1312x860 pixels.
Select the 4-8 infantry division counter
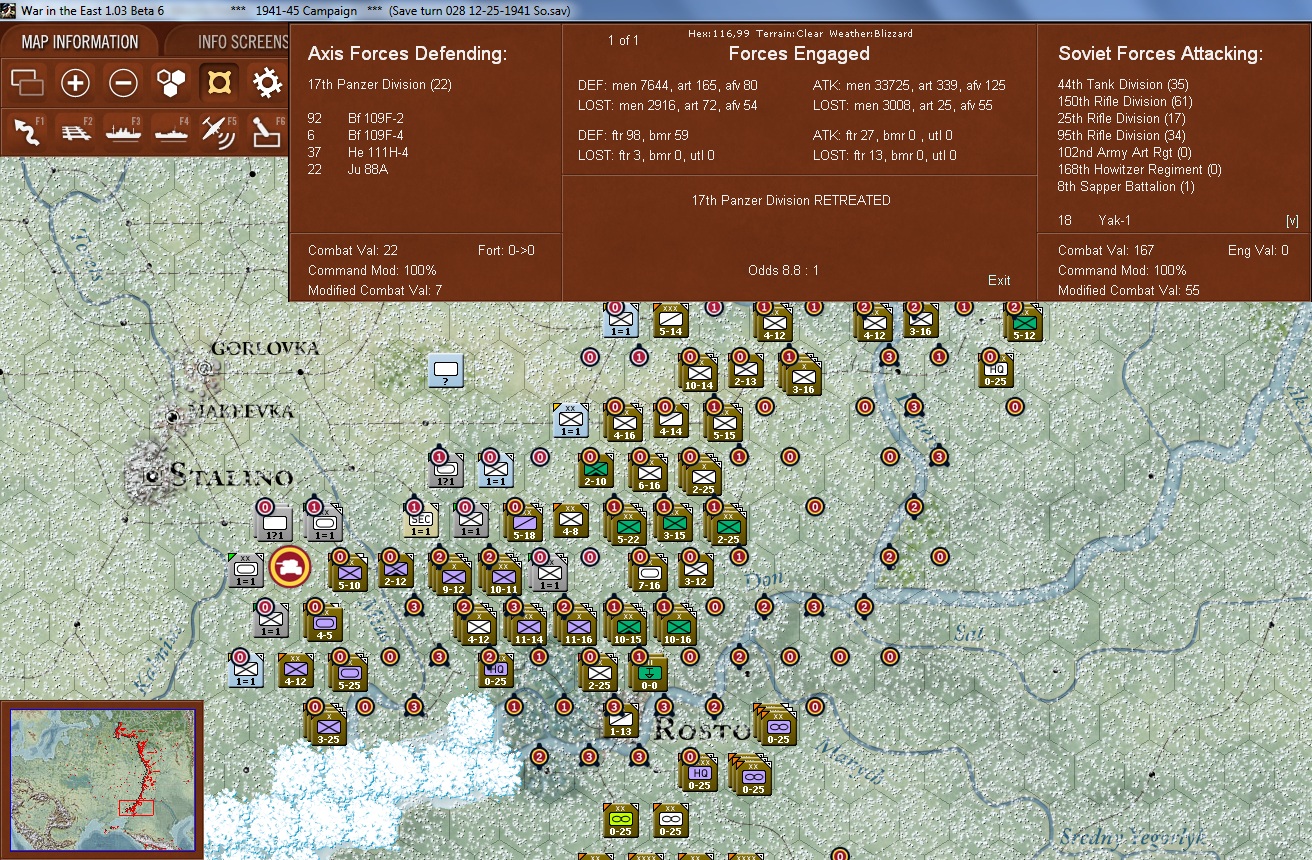[x=570, y=520]
